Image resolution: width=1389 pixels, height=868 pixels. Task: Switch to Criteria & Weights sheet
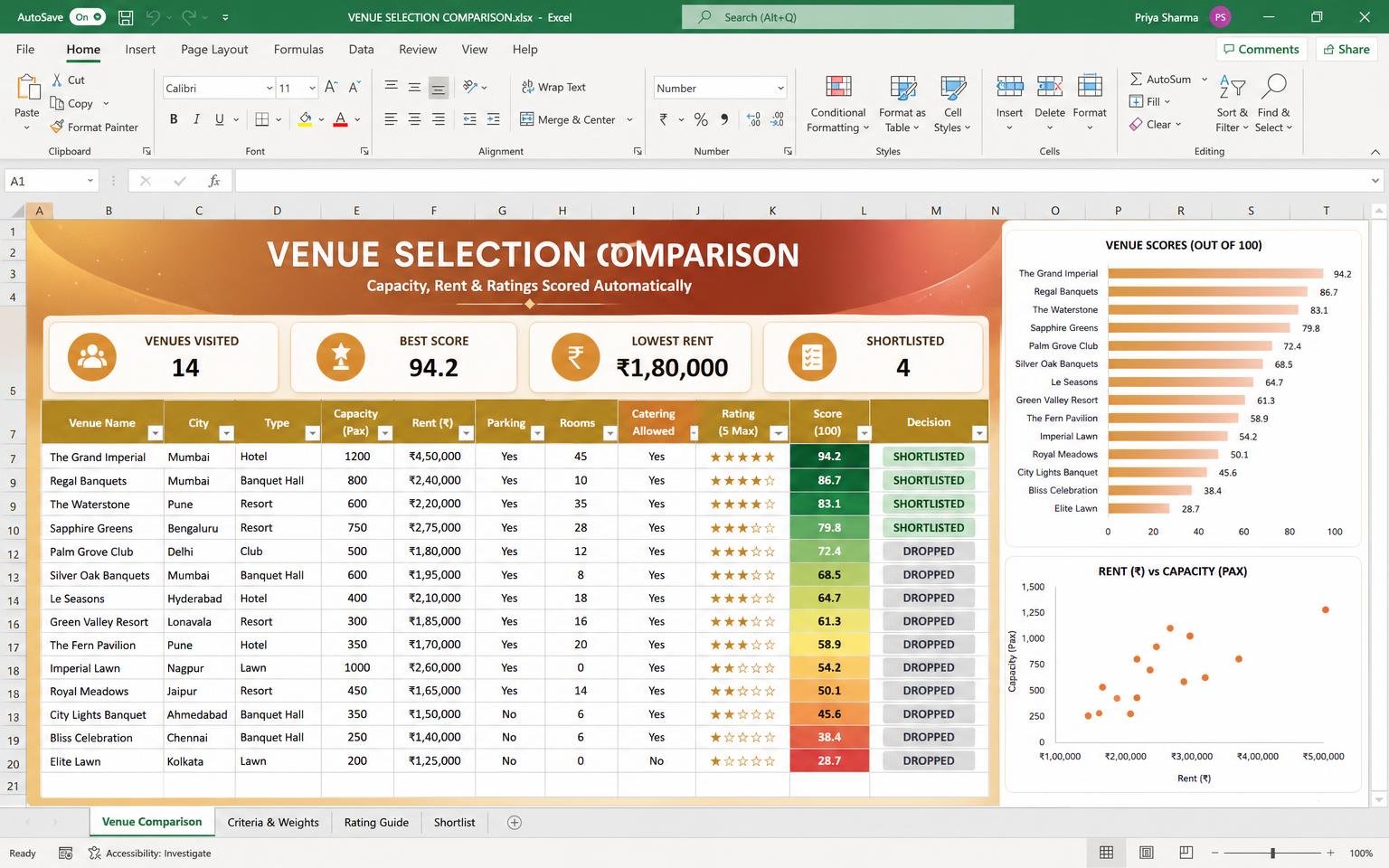(x=273, y=822)
